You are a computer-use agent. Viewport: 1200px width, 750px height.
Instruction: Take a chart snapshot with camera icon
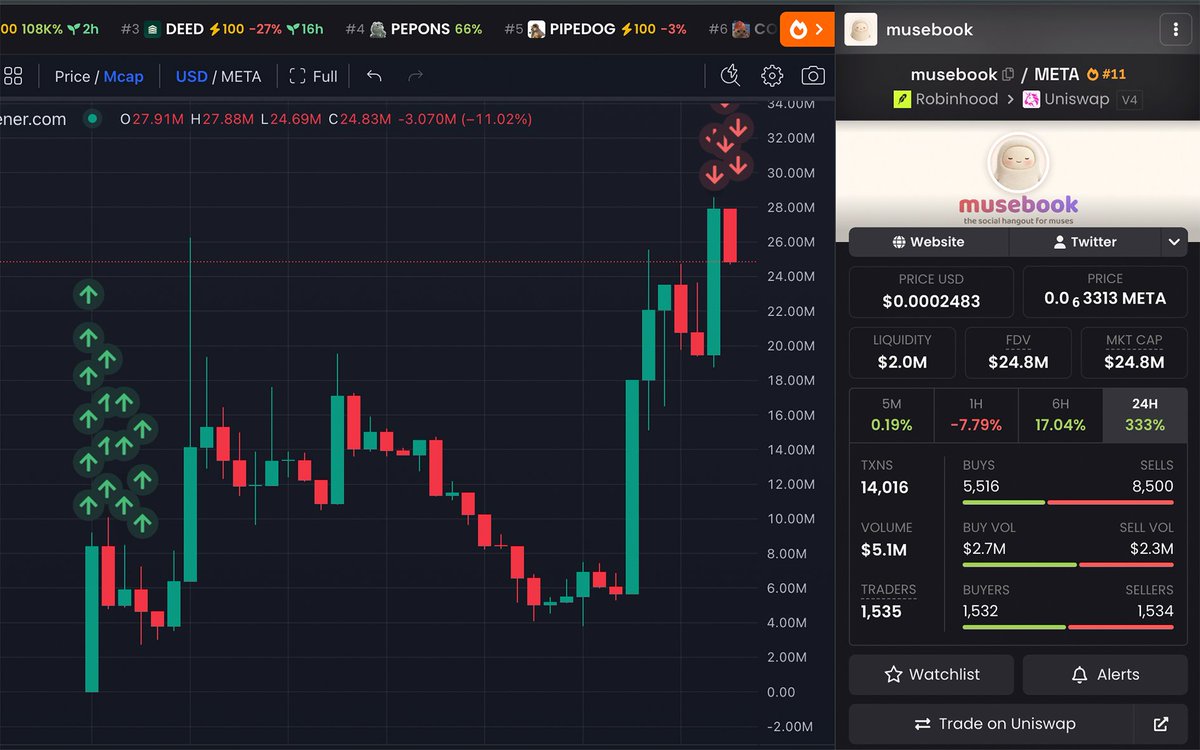pos(813,76)
